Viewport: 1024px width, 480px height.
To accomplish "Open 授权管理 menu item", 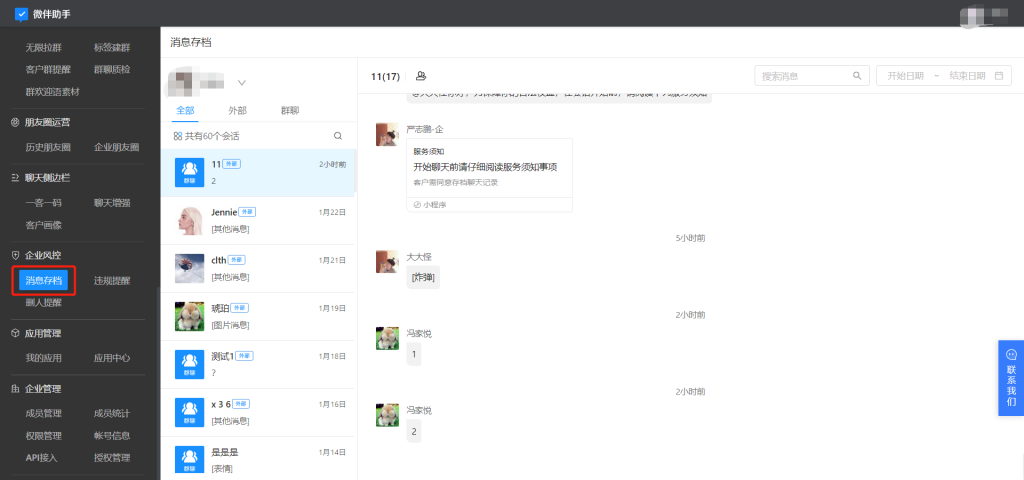I will tap(112, 458).
